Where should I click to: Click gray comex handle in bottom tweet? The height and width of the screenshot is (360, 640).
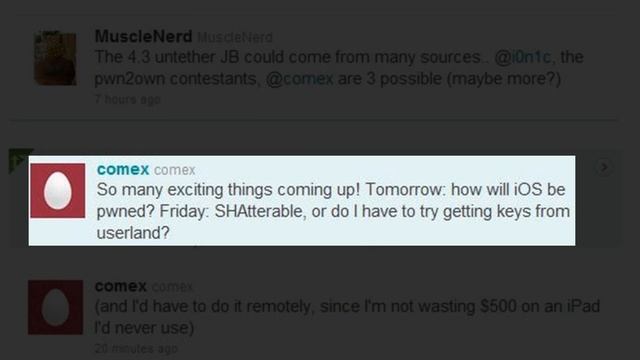tap(172, 287)
